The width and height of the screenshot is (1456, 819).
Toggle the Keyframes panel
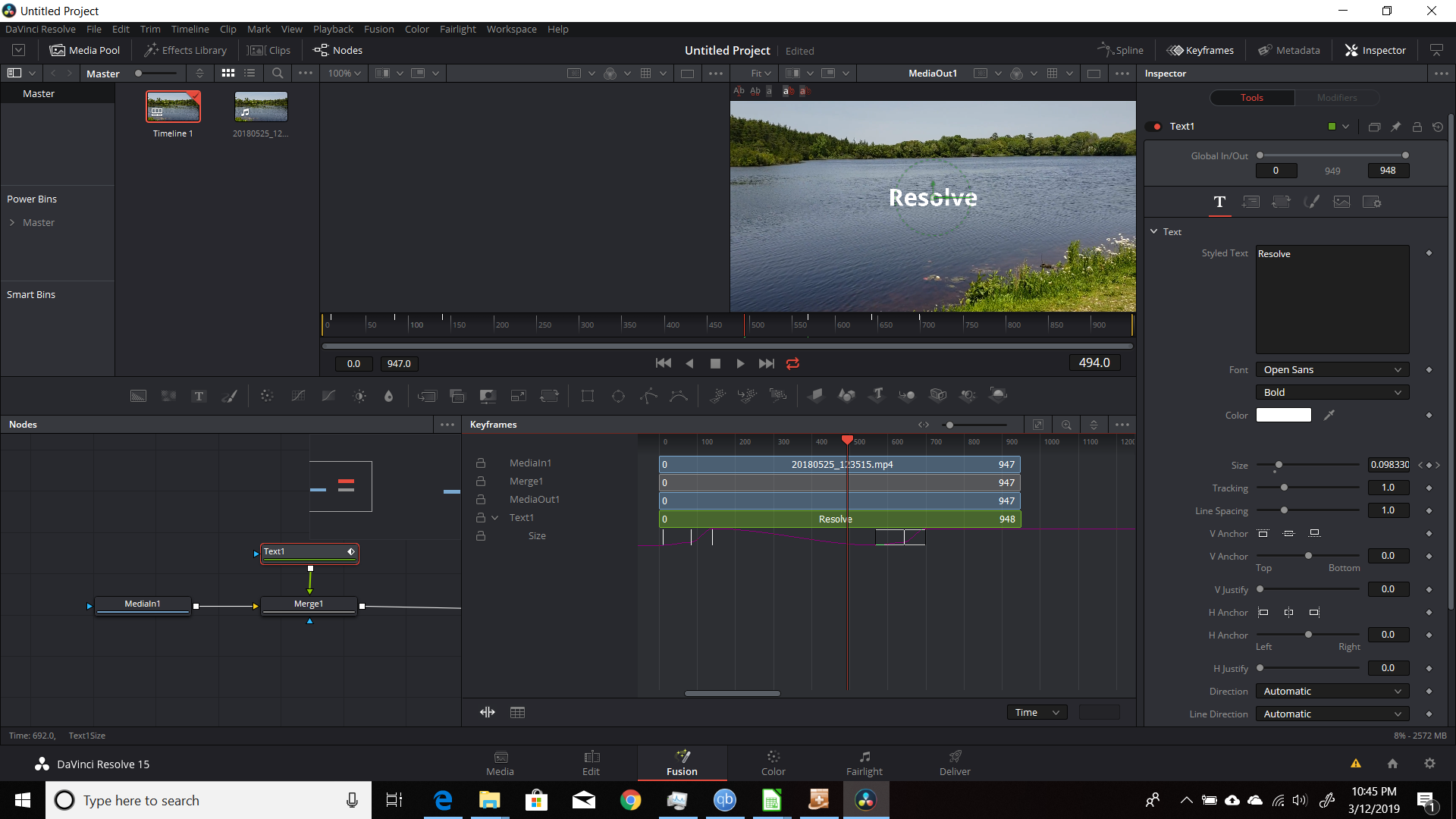[x=1200, y=50]
